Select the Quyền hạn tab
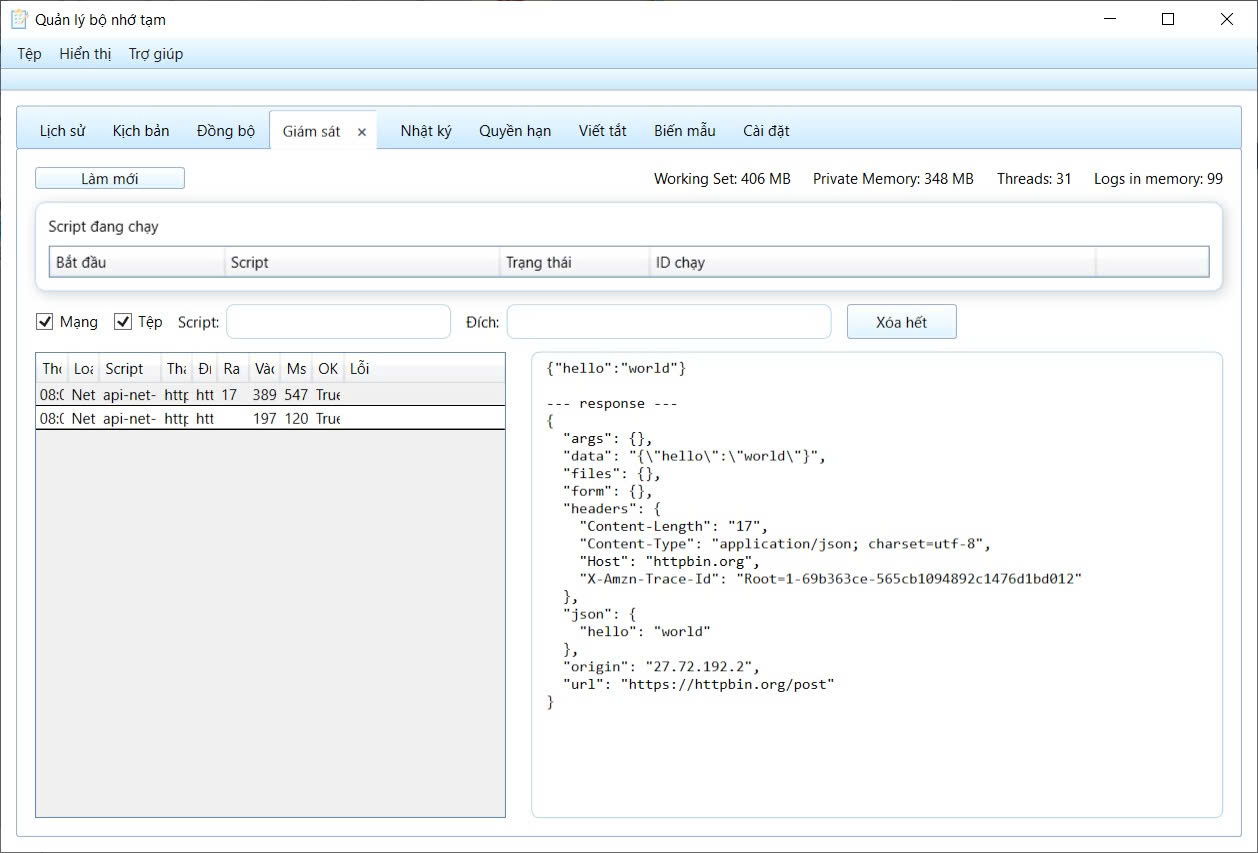Viewport: 1258px width, 853px height. pos(515,131)
